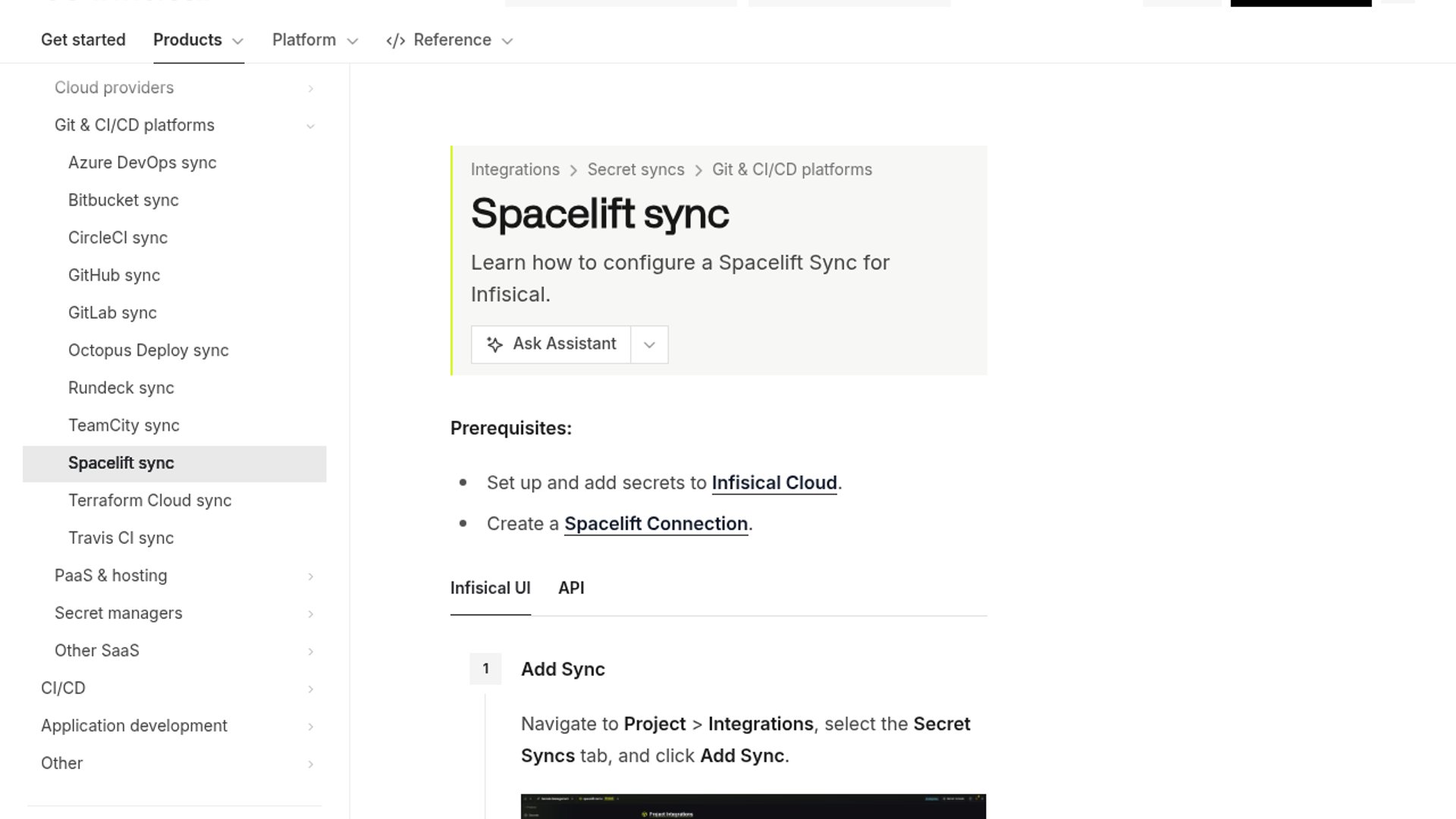Collapse the Git & CI/CD platforms chevron
The width and height of the screenshot is (1456, 819).
pyautogui.click(x=310, y=126)
